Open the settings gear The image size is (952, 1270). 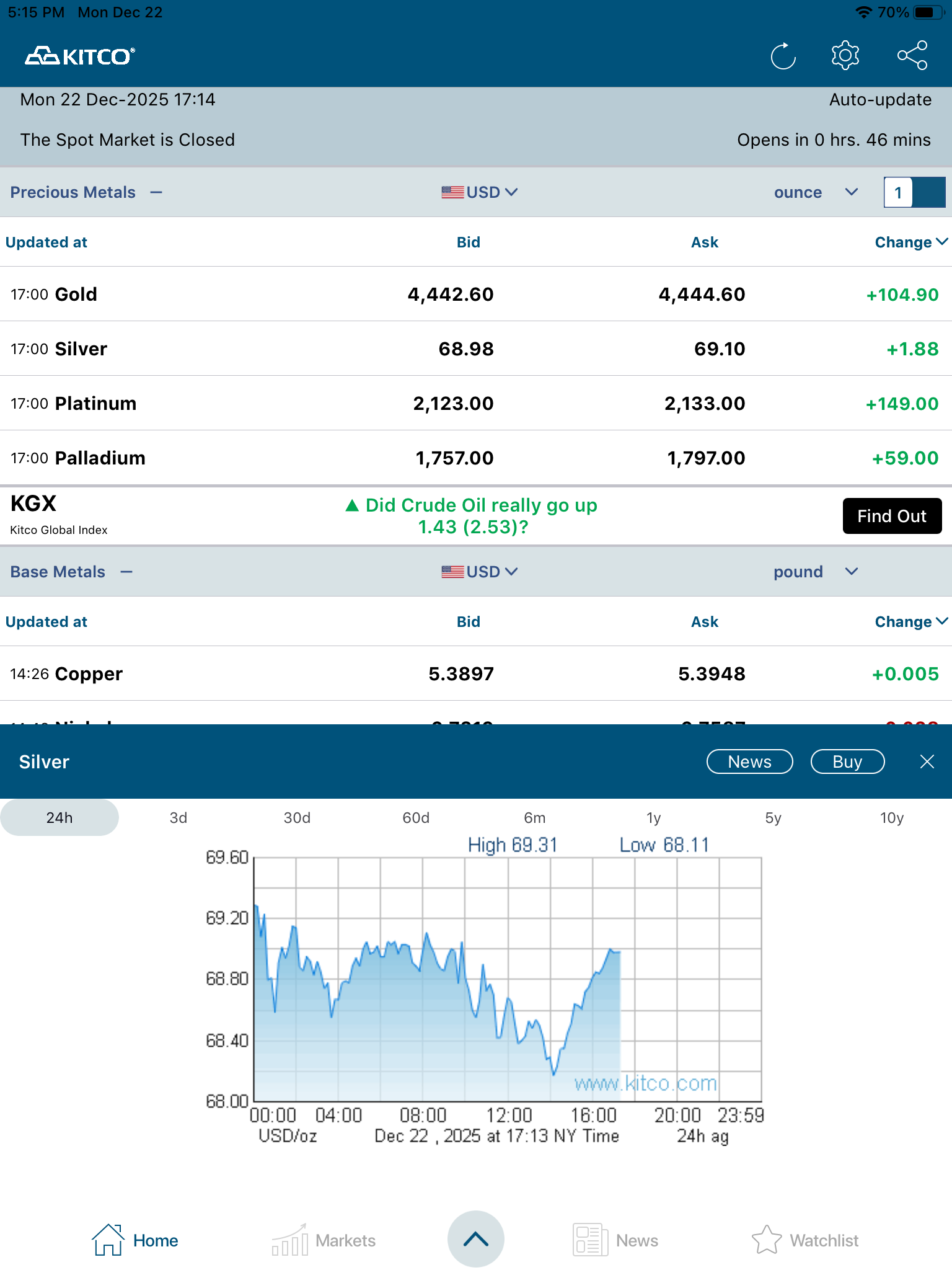845,56
